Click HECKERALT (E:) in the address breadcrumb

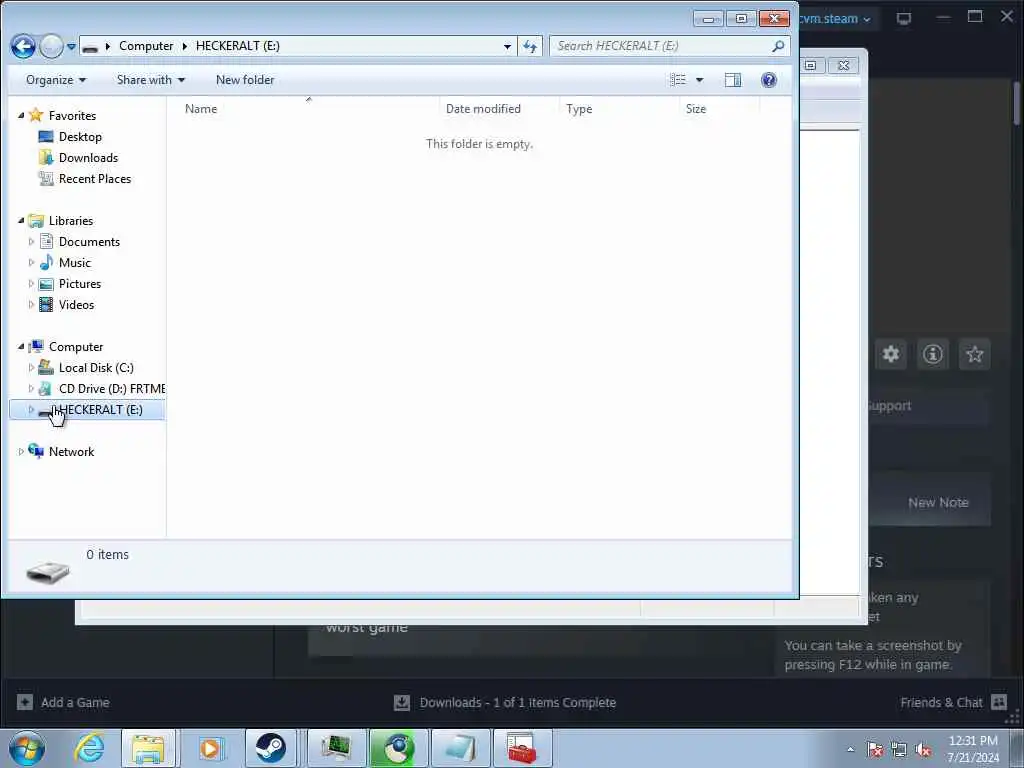238,46
